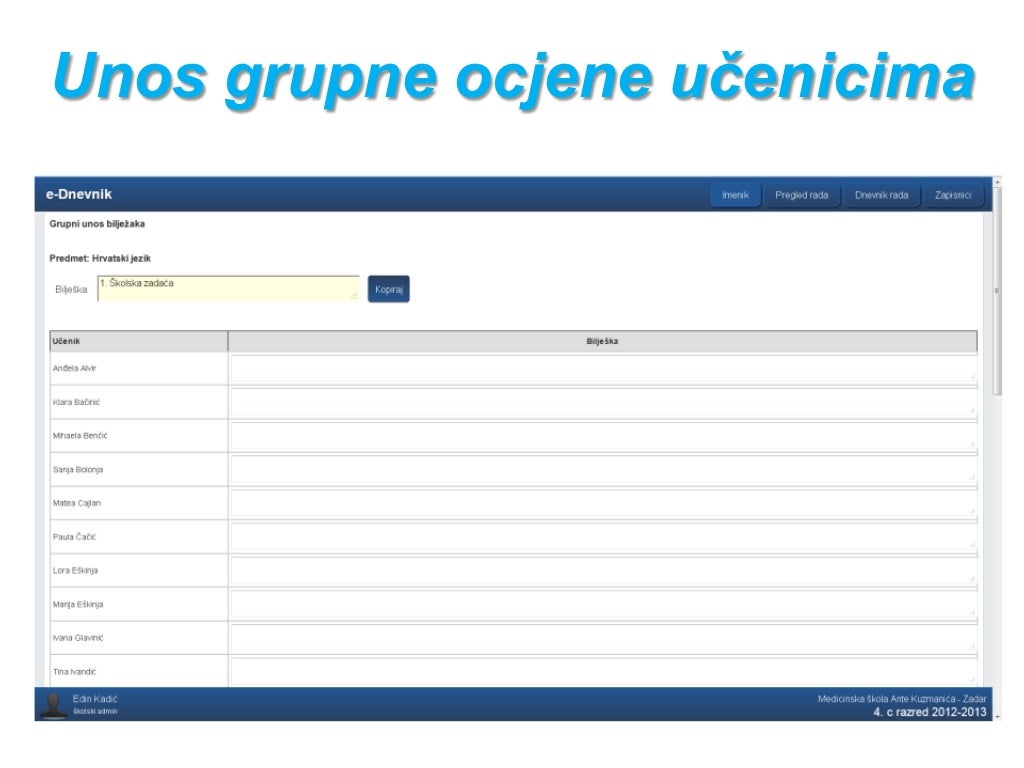Click student name Lora Eškinja
This screenshot has height=768, width=1024.
click(75, 571)
